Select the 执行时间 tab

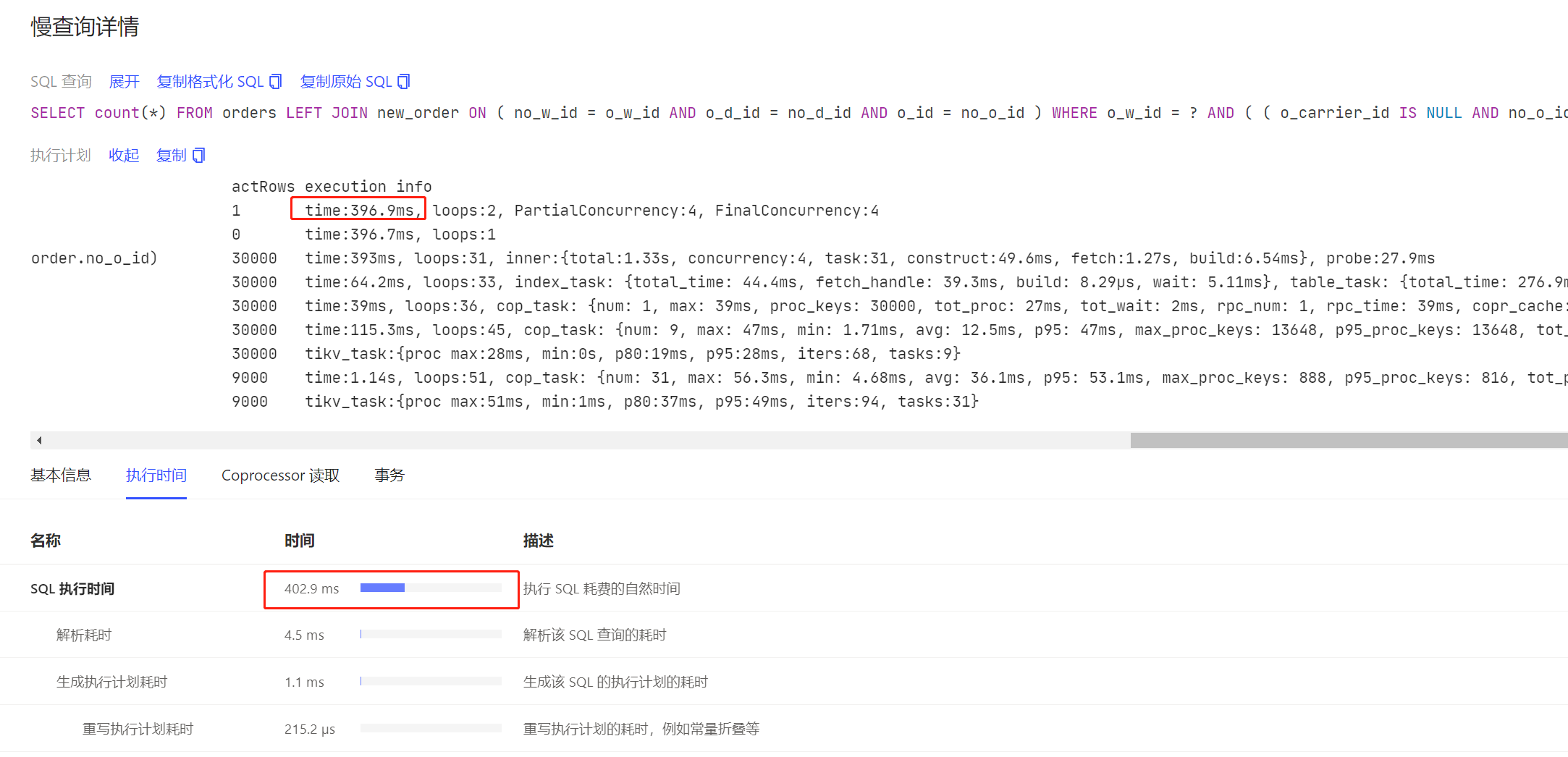pyautogui.click(x=156, y=475)
